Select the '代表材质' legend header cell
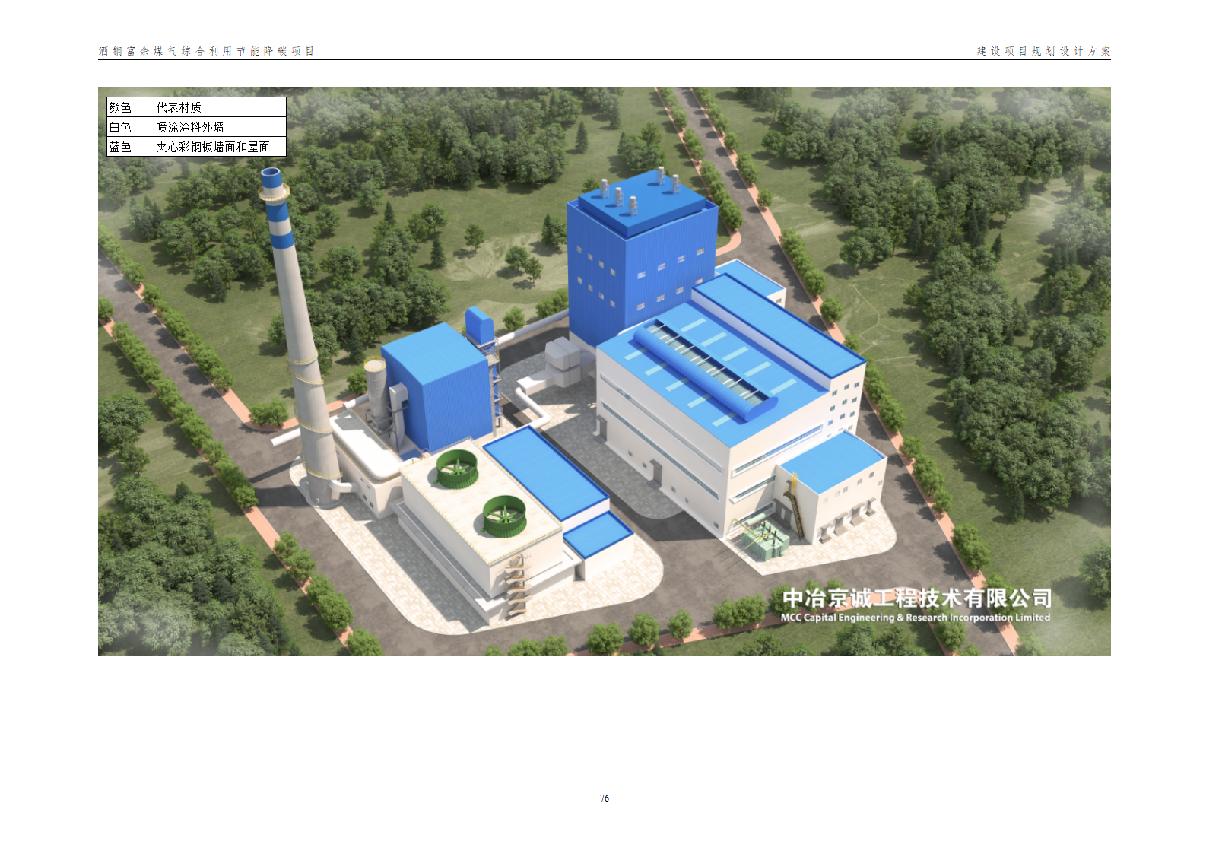The image size is (1207, 854). coord(180,106)
